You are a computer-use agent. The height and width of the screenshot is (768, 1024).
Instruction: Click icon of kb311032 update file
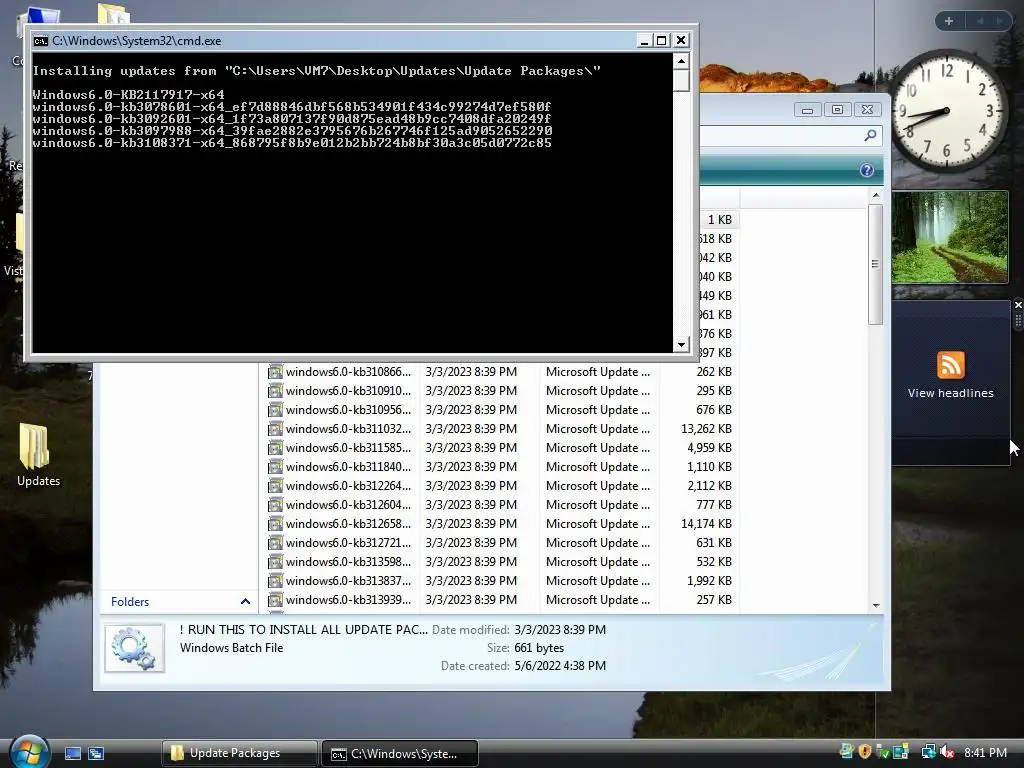click(x=275, y=428)
